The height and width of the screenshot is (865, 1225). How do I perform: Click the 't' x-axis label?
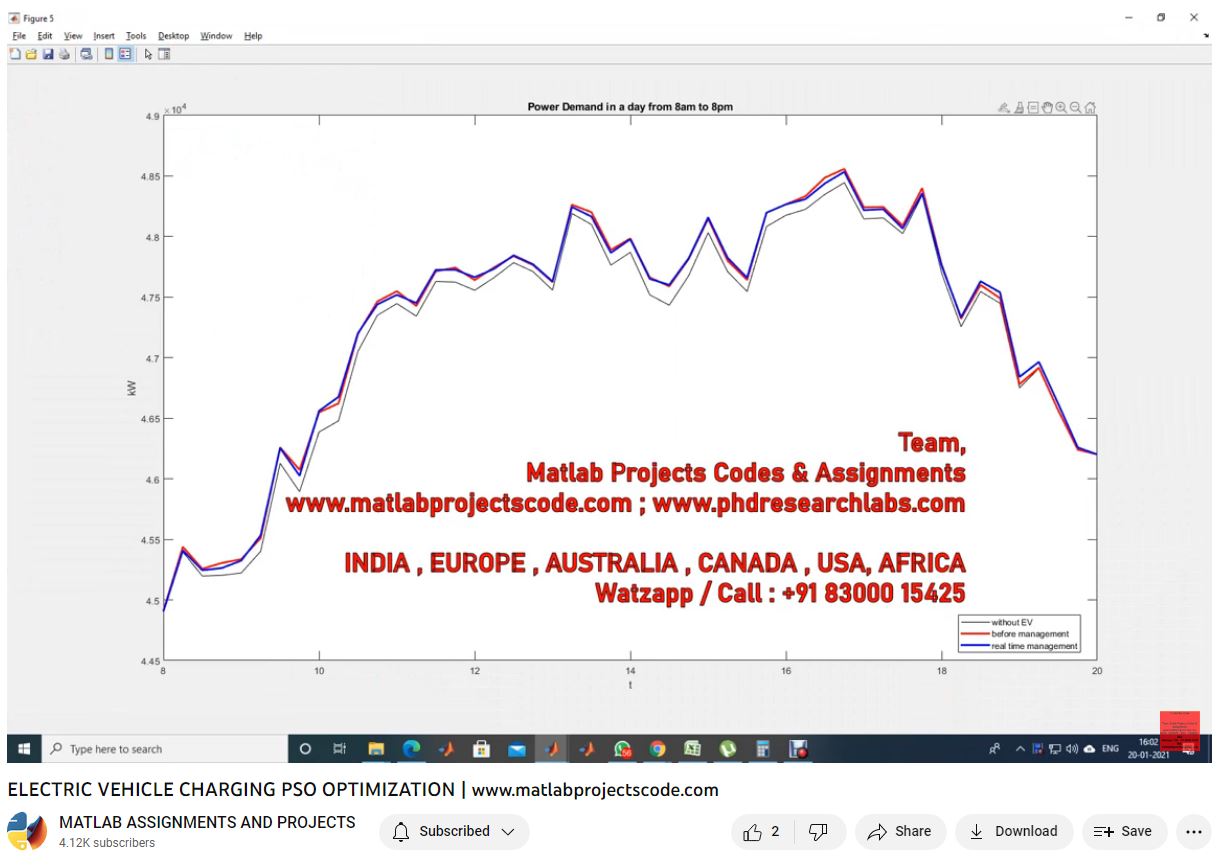[630, 685]
